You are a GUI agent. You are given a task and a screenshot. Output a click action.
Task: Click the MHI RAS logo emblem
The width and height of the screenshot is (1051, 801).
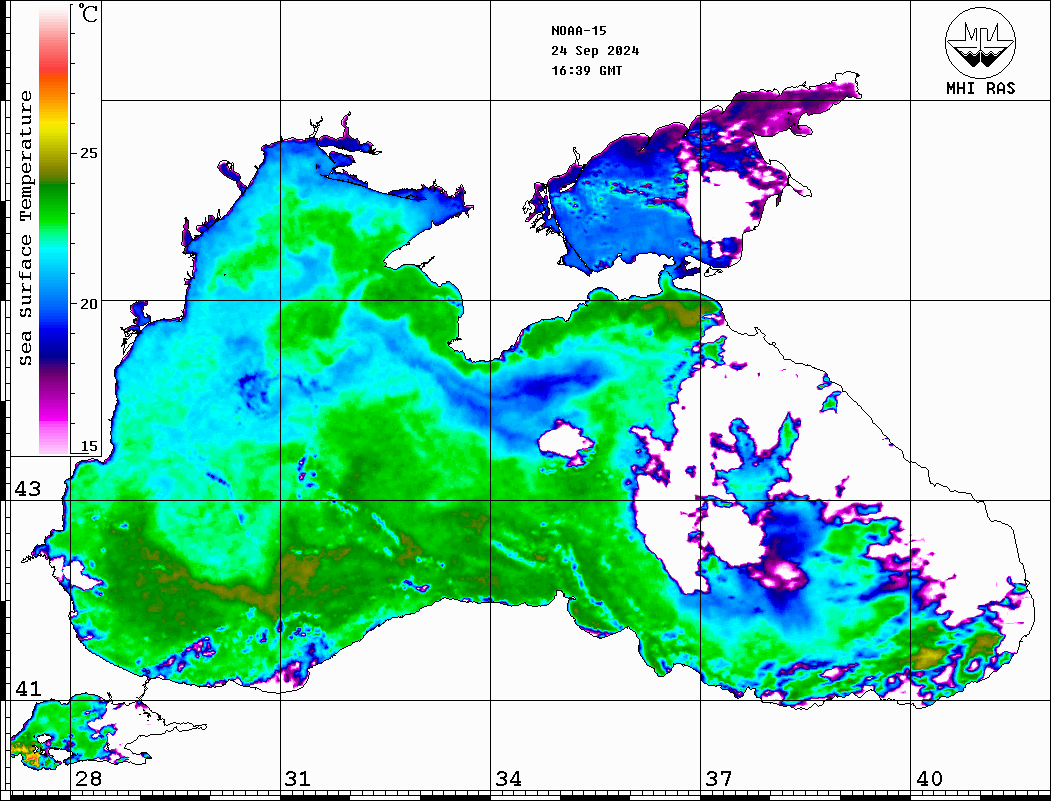[981, 42]
